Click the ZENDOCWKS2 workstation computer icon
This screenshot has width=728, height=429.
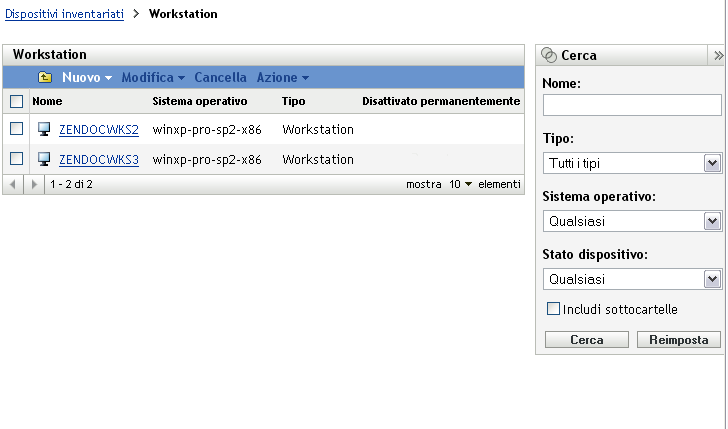tap(44, 130)
